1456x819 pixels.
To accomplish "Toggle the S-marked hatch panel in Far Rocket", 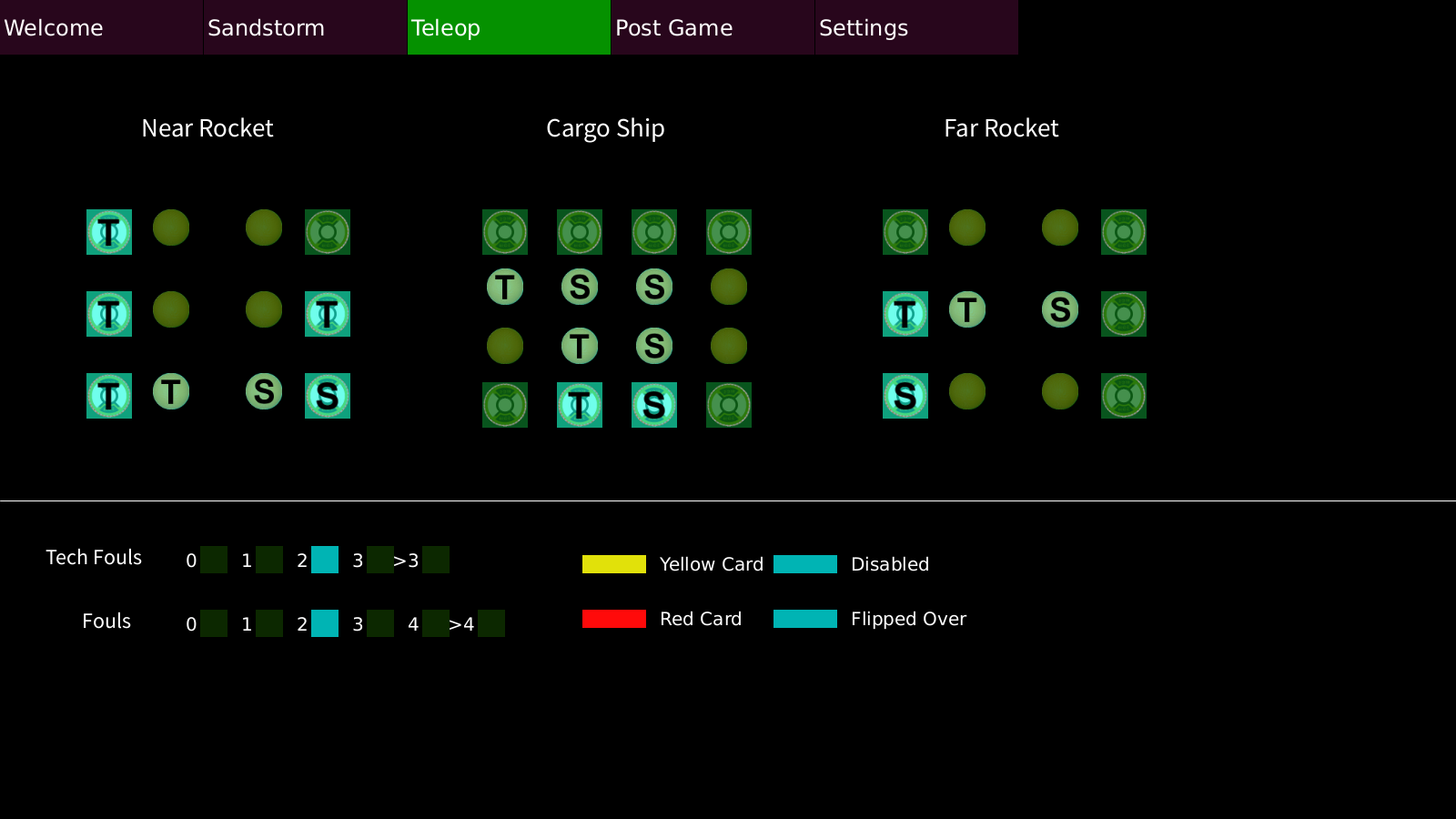I will coord(905,396).
